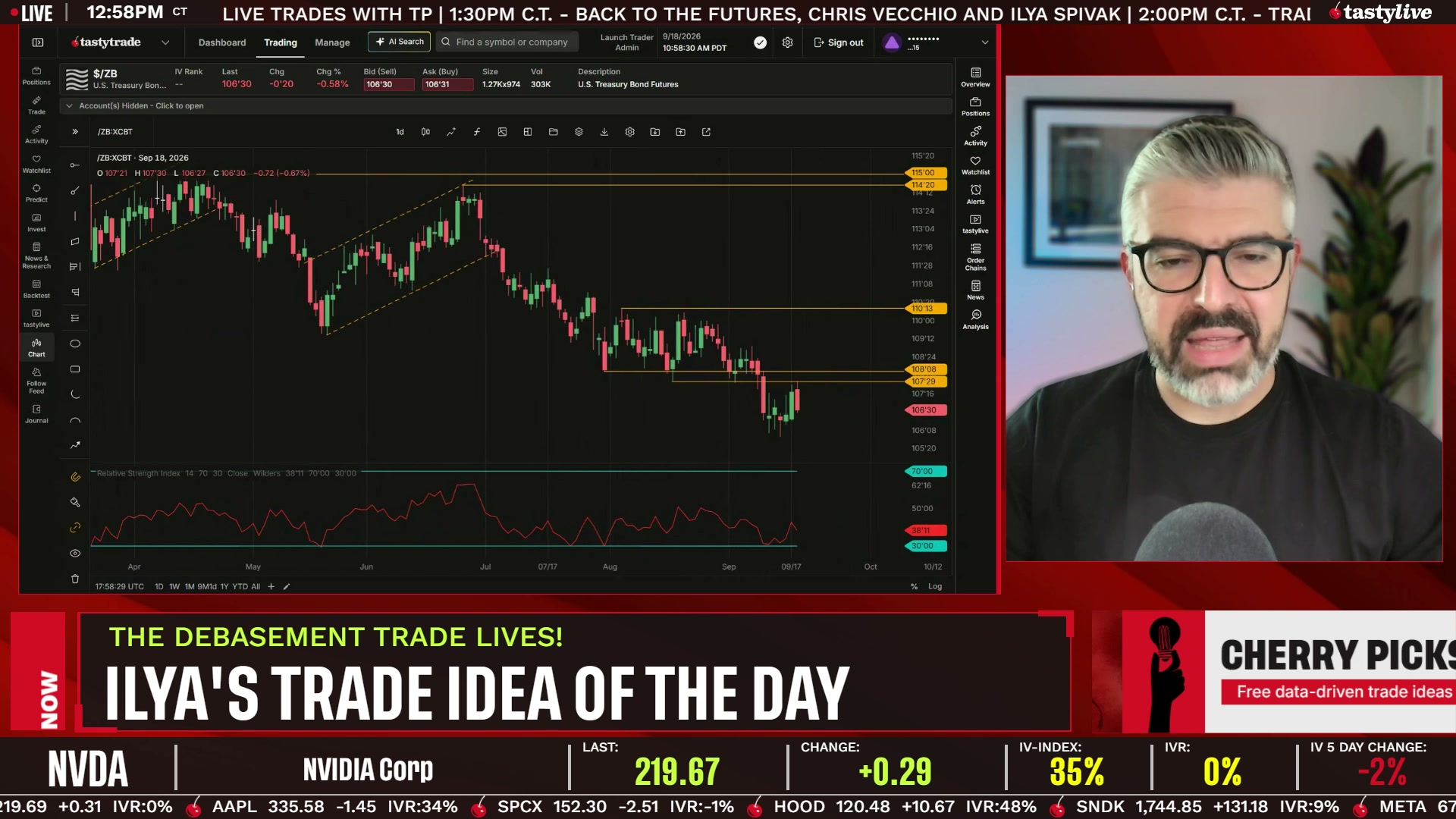Expand the tastytrade logo dropdown
The image size is (1456, 819).
[165, 42]
